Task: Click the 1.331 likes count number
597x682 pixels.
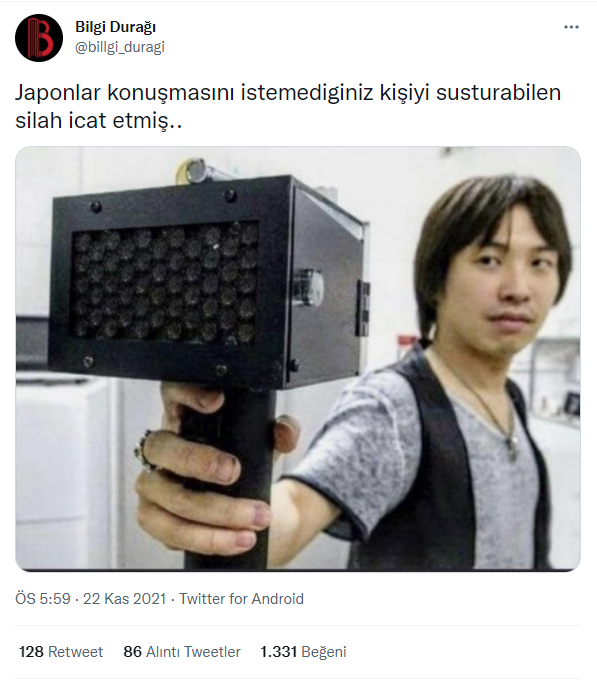Action: (x=278, y=652)
